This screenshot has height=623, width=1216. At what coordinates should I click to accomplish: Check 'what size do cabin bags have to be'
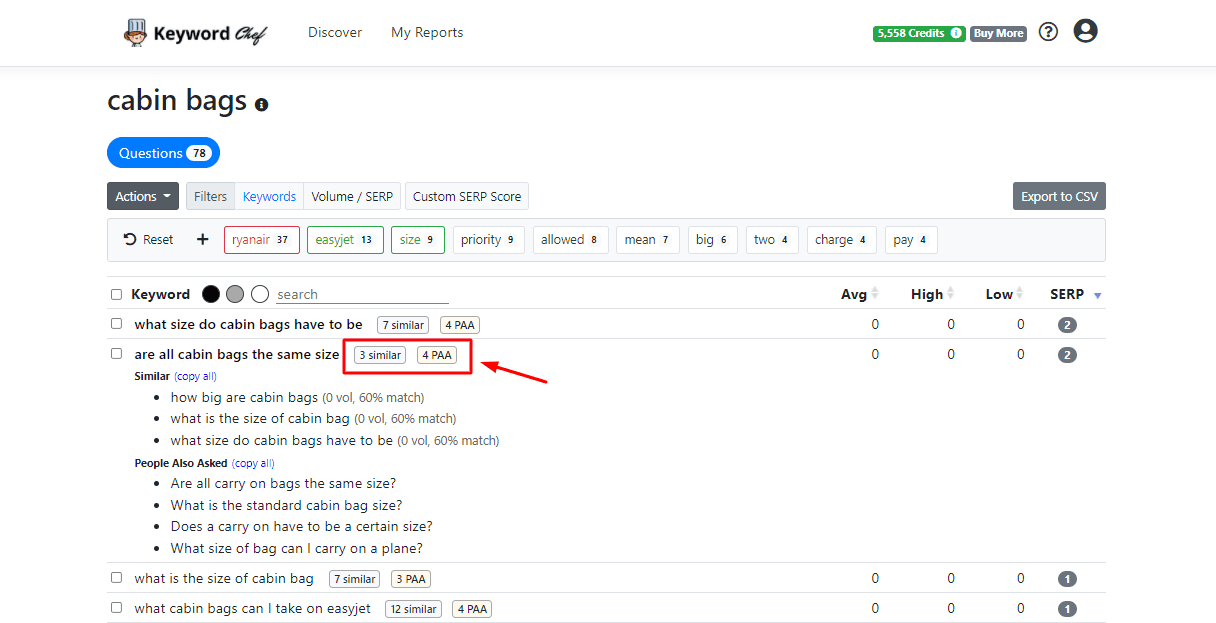click(x=116, y=324)
